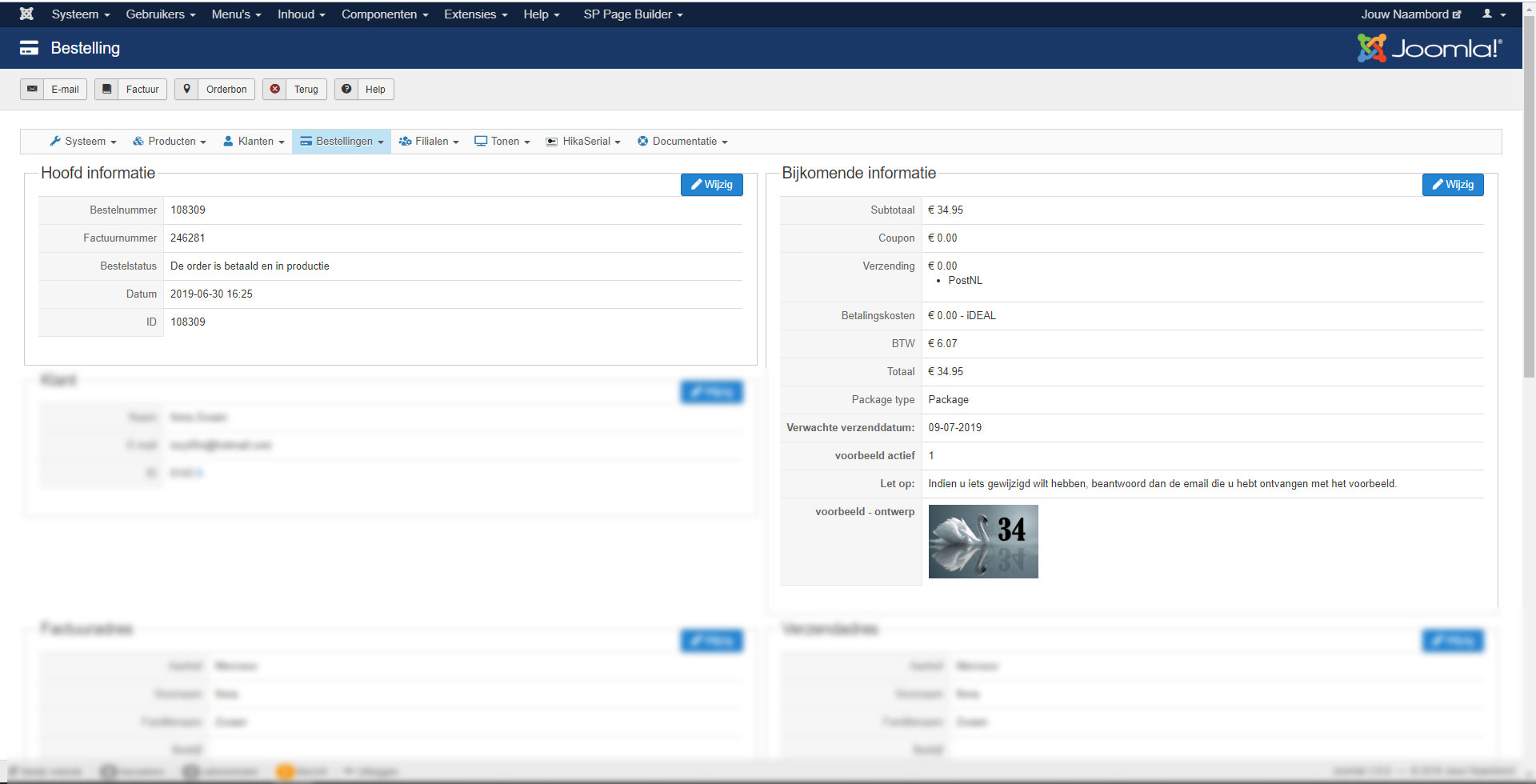The image size is (1536, 784).
Task: Click the map pin icon on the Orderbon button
Action: (x=186, y=89)
